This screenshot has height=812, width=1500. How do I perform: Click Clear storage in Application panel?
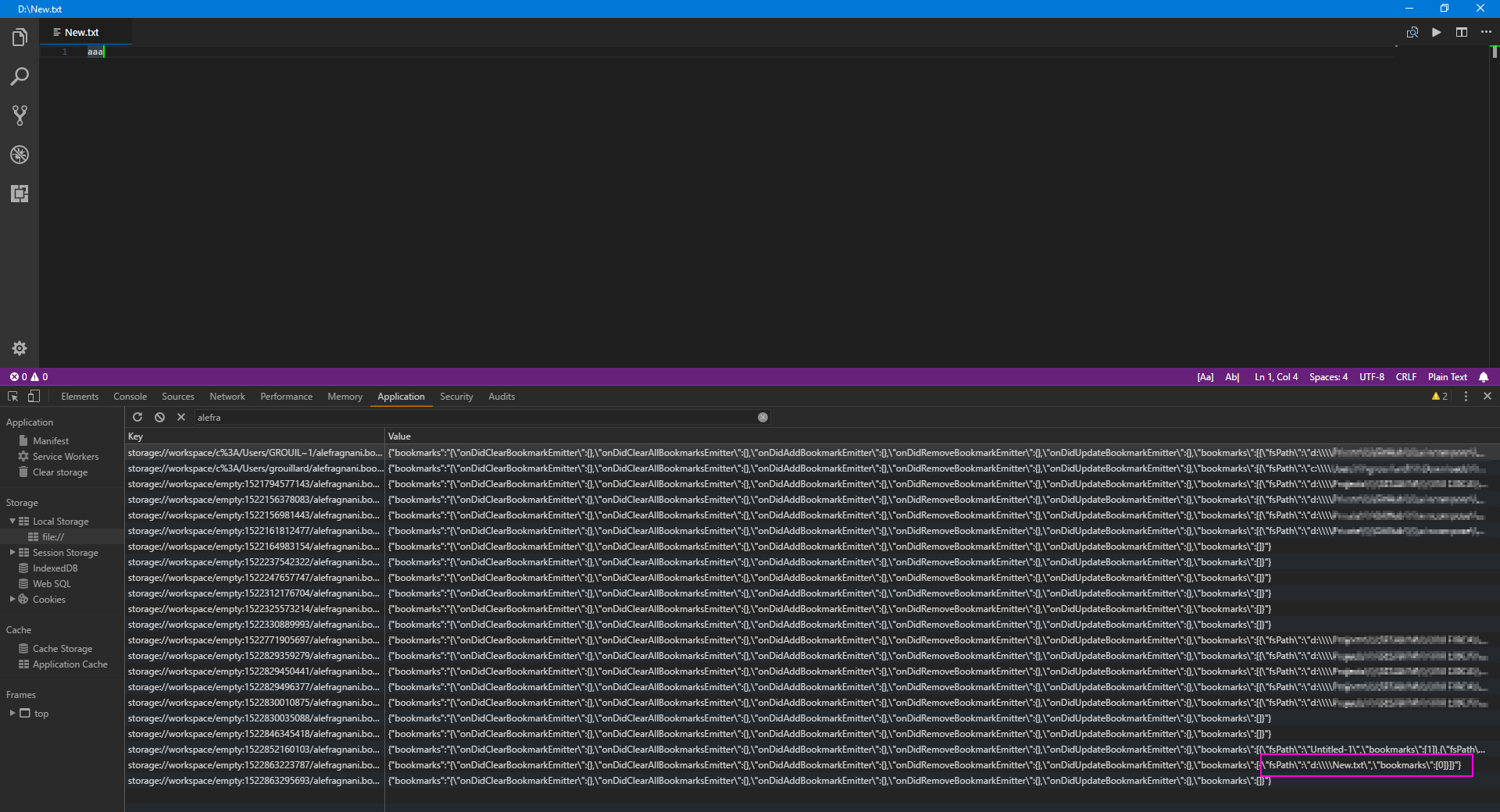[x=62, y=472]
